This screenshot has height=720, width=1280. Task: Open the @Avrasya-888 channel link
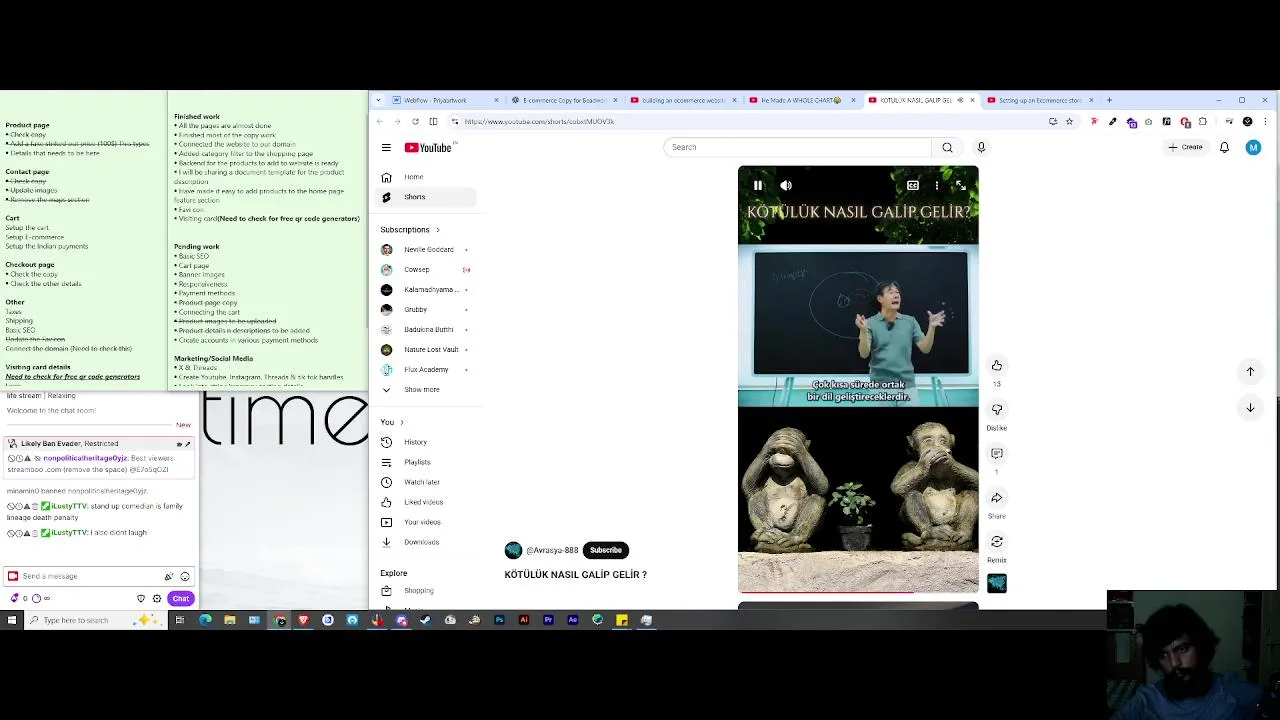552,550
